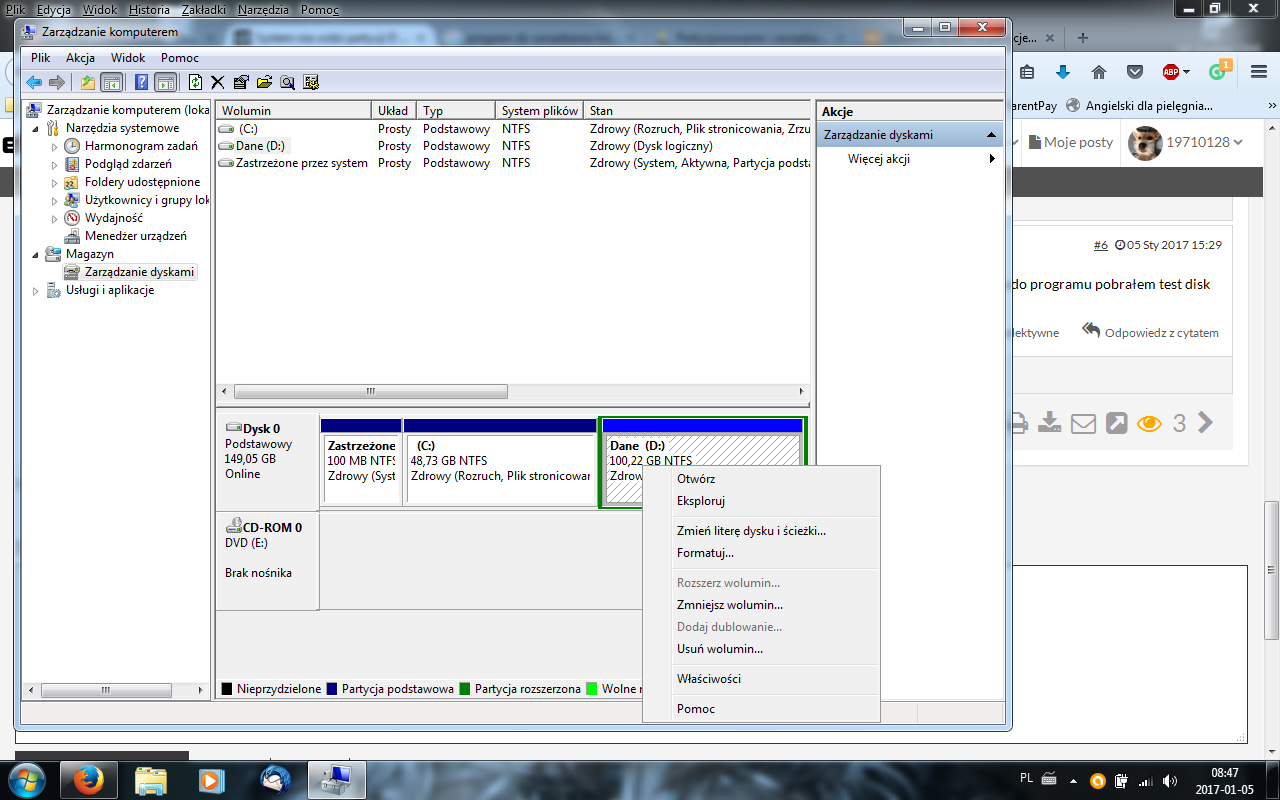Screen dimensions: 1280x800
Task: Select Harmonogram zadań in the console tree
Action: [141, 146]
